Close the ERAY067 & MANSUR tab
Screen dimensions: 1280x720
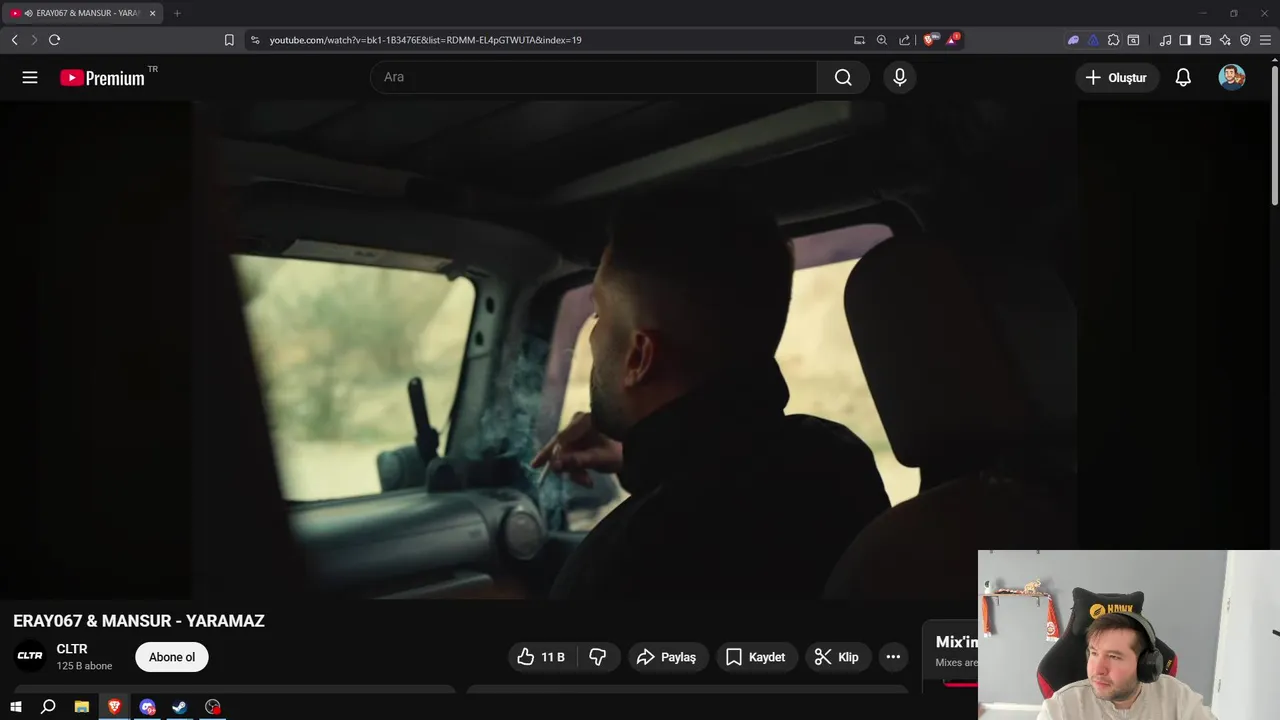coord(152,13)
